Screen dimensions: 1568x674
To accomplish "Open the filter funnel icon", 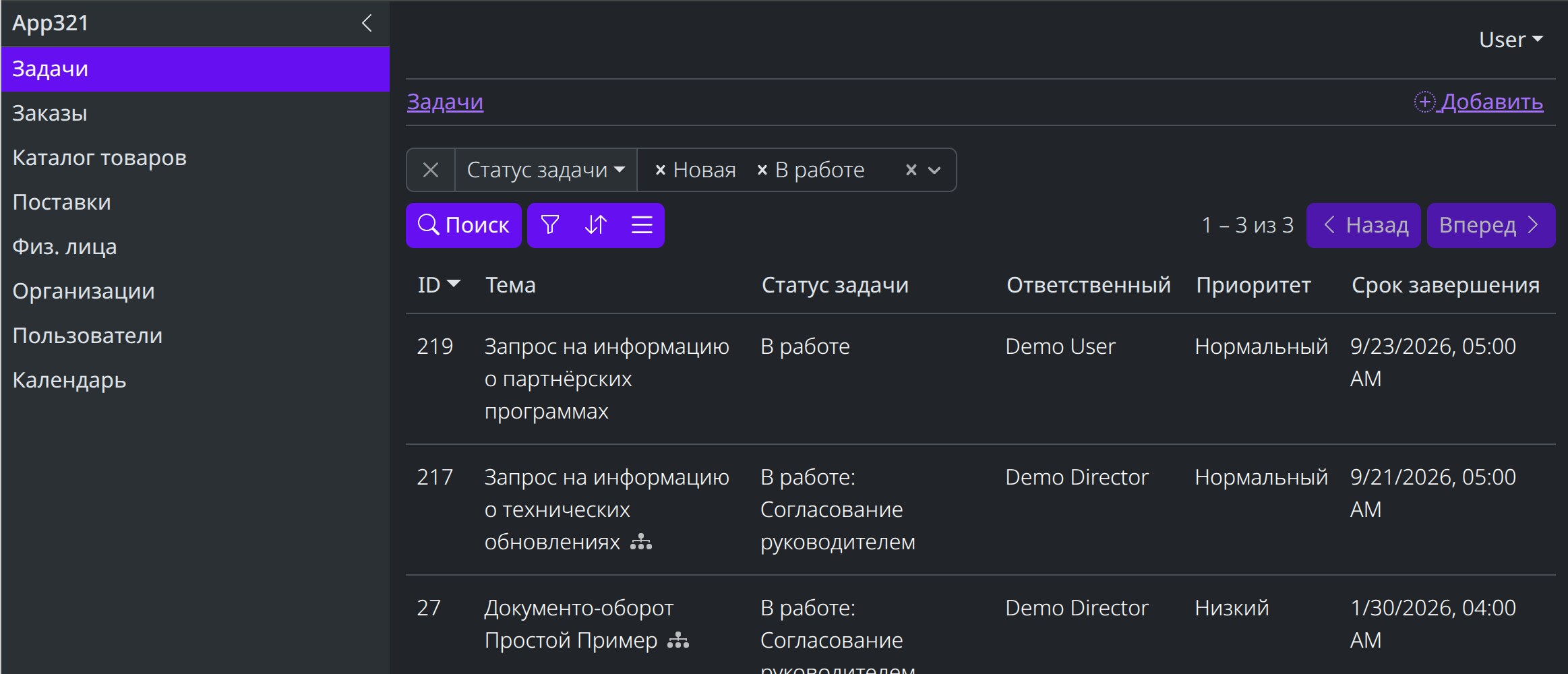I will click(550, 224).
